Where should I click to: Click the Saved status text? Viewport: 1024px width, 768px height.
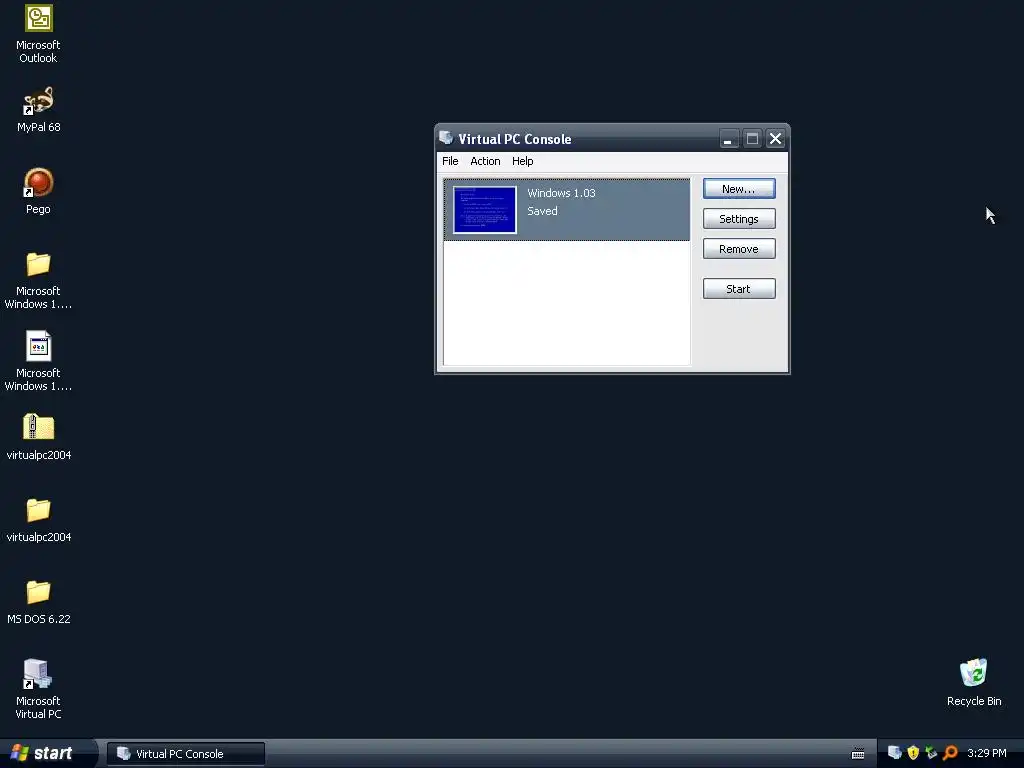click(x=542, y=211)
